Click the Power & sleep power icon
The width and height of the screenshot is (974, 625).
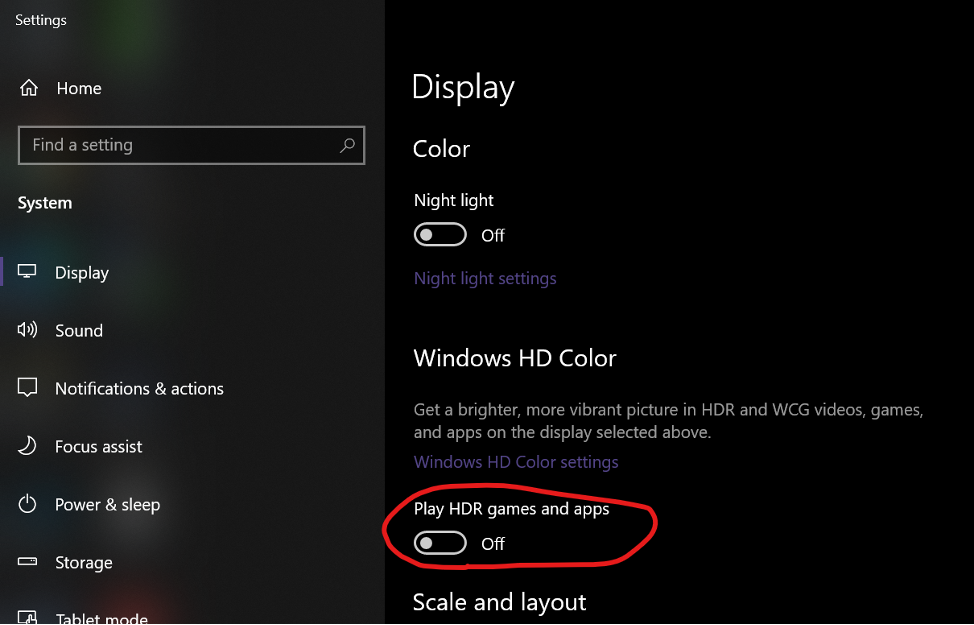tap(27, 504)
